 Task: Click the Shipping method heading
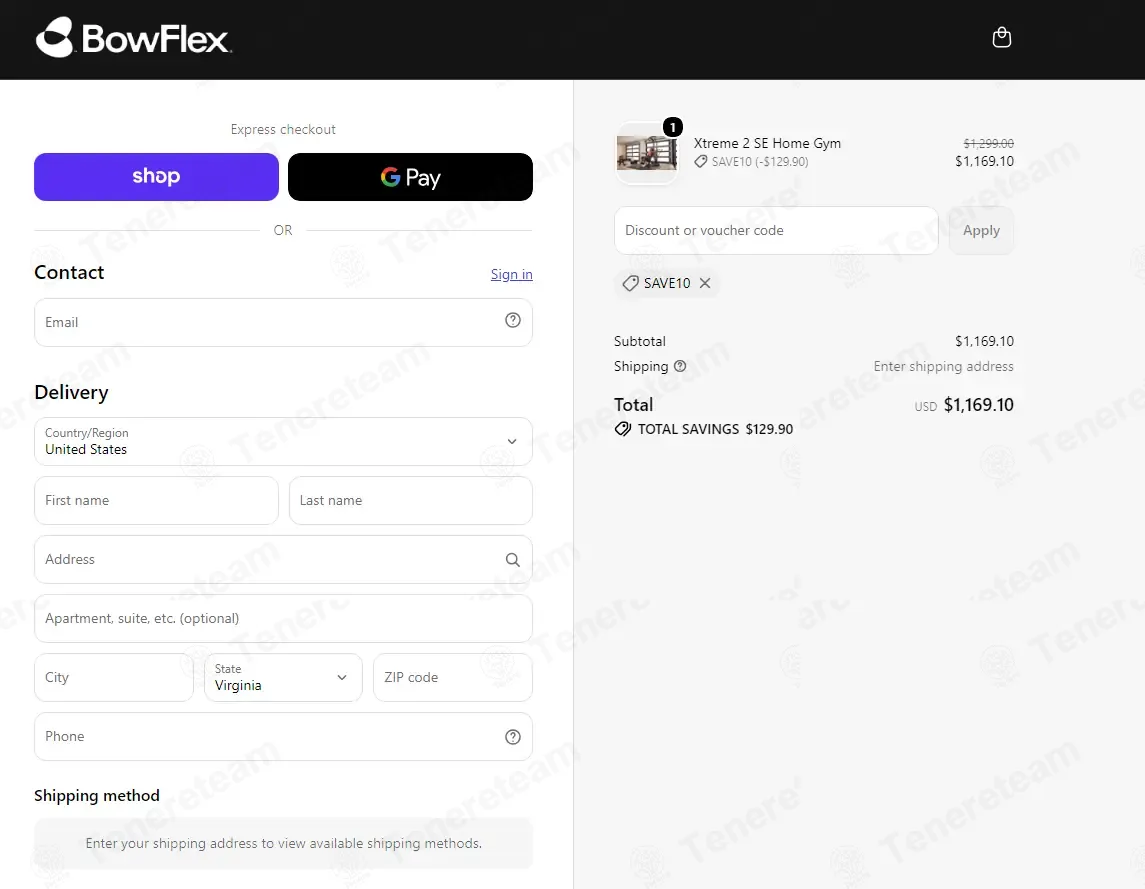(96, 795)
